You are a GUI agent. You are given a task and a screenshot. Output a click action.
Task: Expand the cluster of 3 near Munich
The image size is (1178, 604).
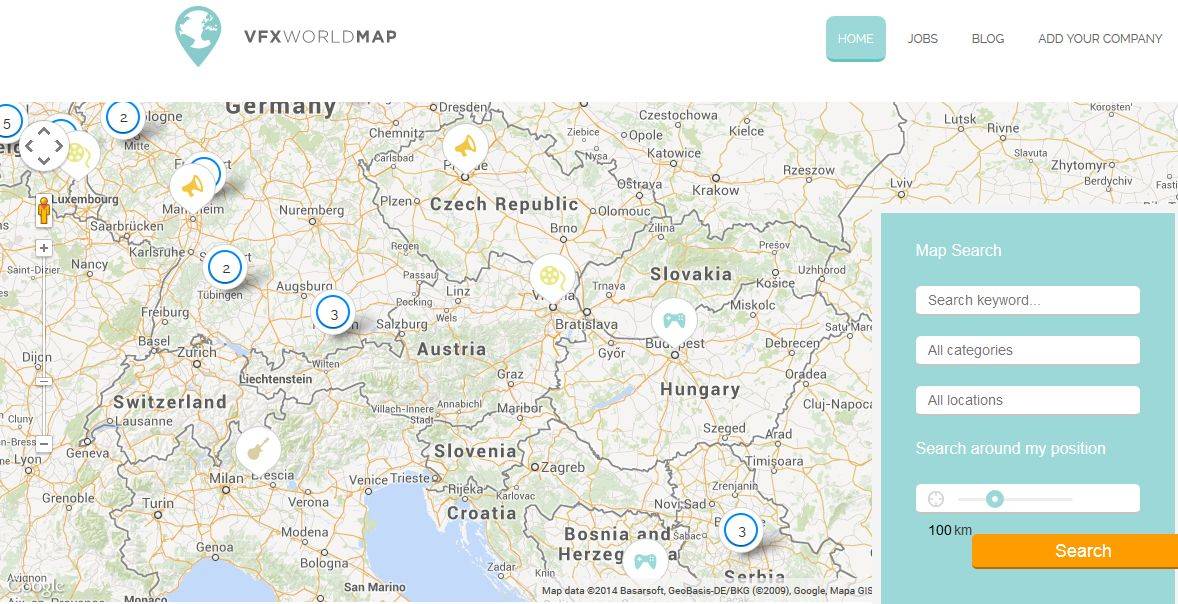coord(334,314)
